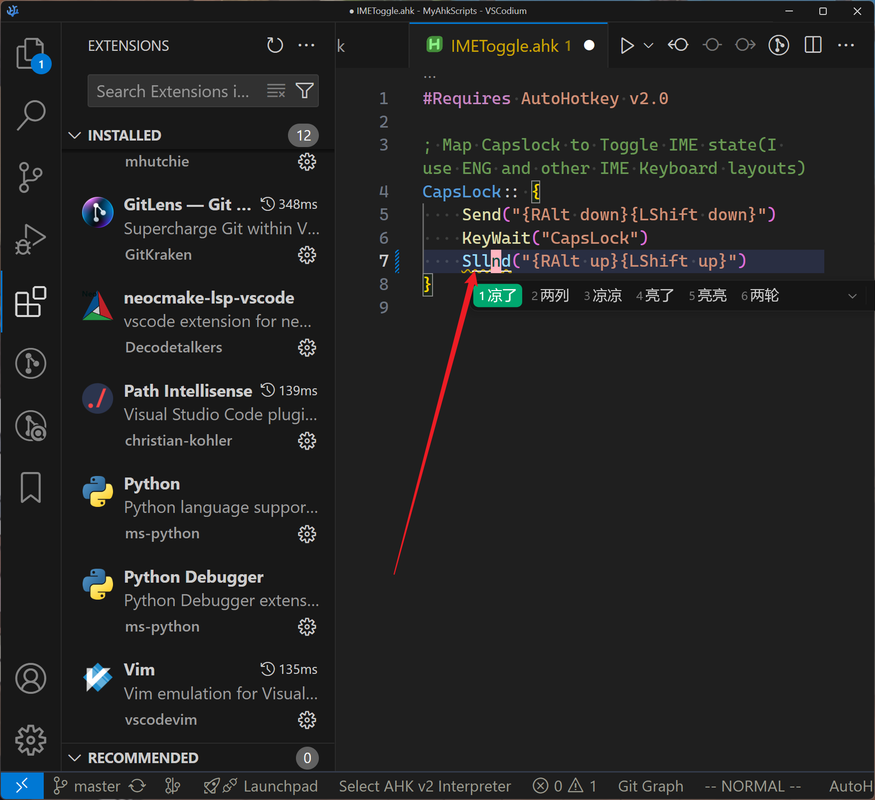
Task: Open run button dropdown arrow
Action: (648, 46)
